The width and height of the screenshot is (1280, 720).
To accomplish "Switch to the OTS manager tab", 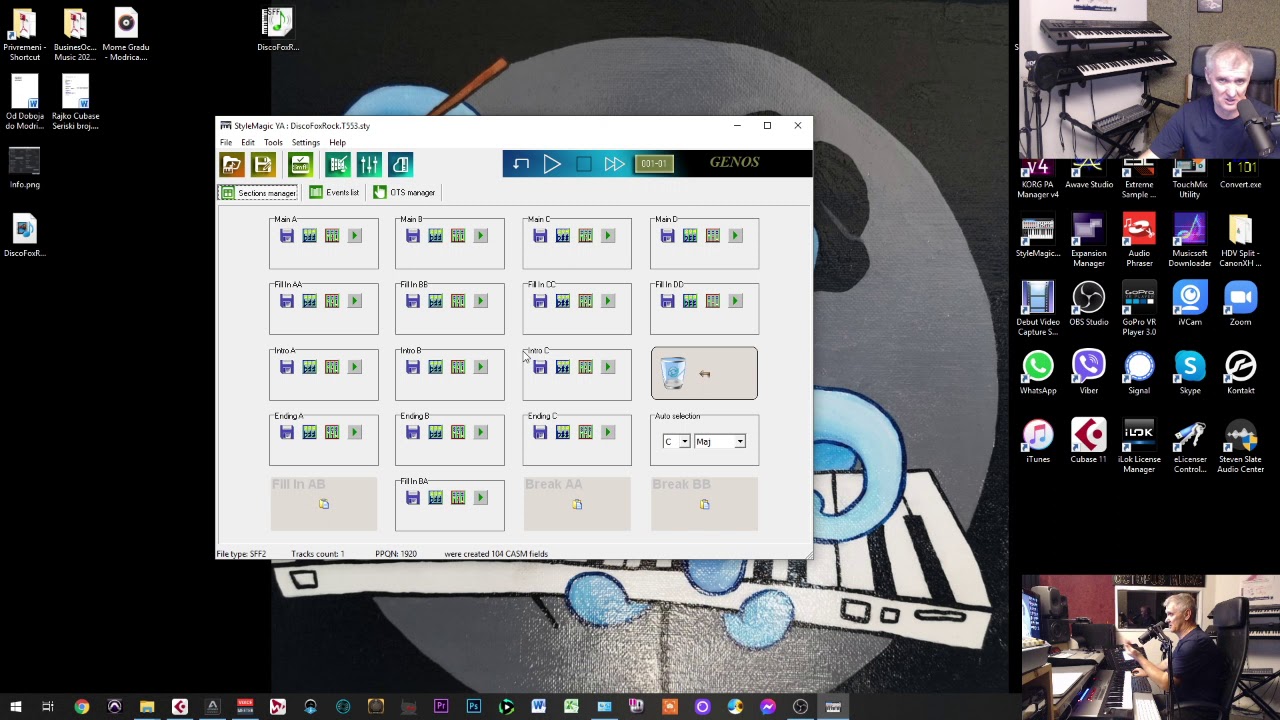I will (x=404, y=192).
